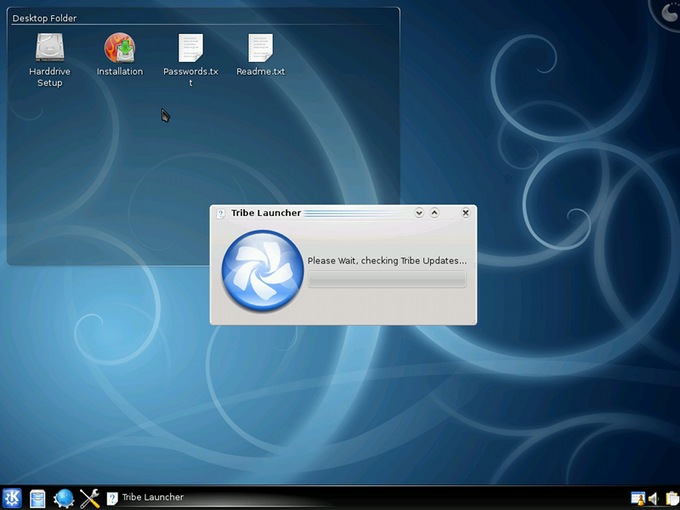This screenshot has width=680, height=510.
Task: Launch the Installation icon
Action: 119,48
